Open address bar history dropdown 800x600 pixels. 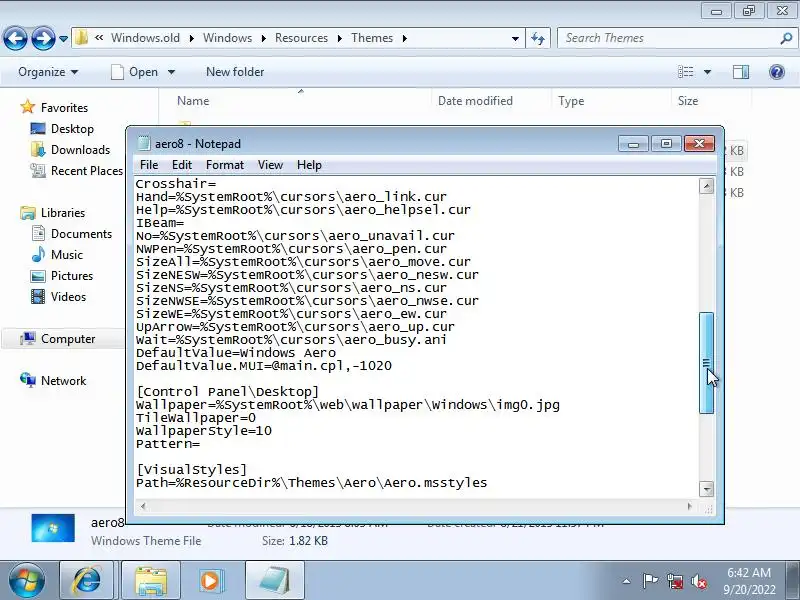(x=515, y=38)
